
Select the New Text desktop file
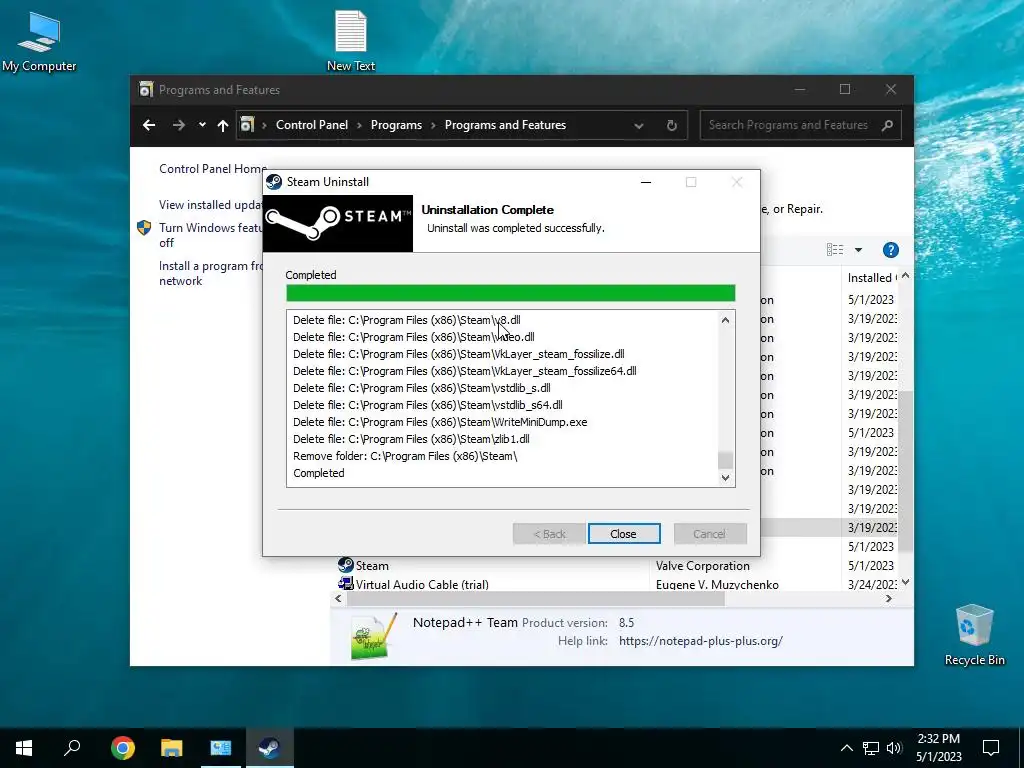pos(351,40)
